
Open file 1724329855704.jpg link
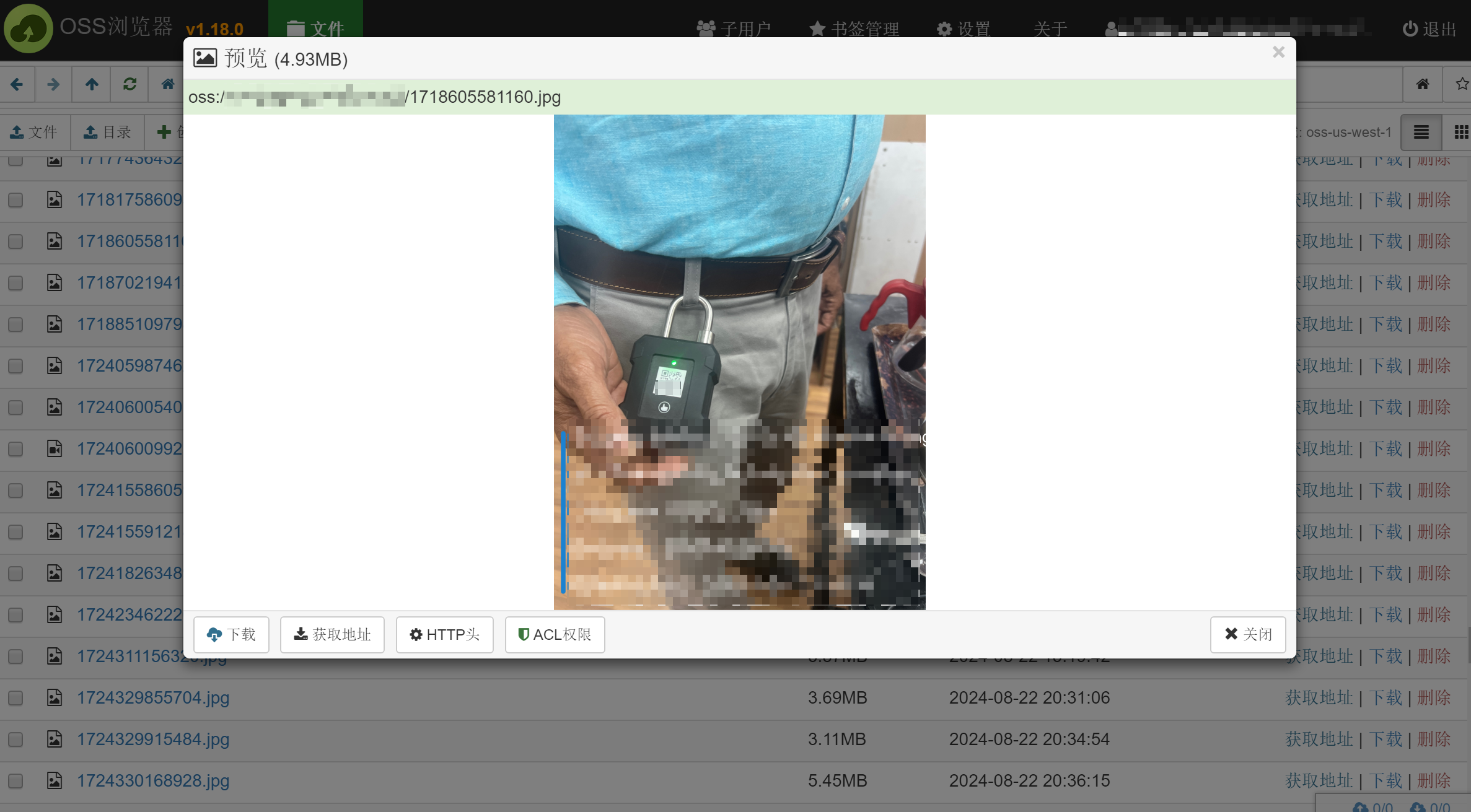pos(153,697)
